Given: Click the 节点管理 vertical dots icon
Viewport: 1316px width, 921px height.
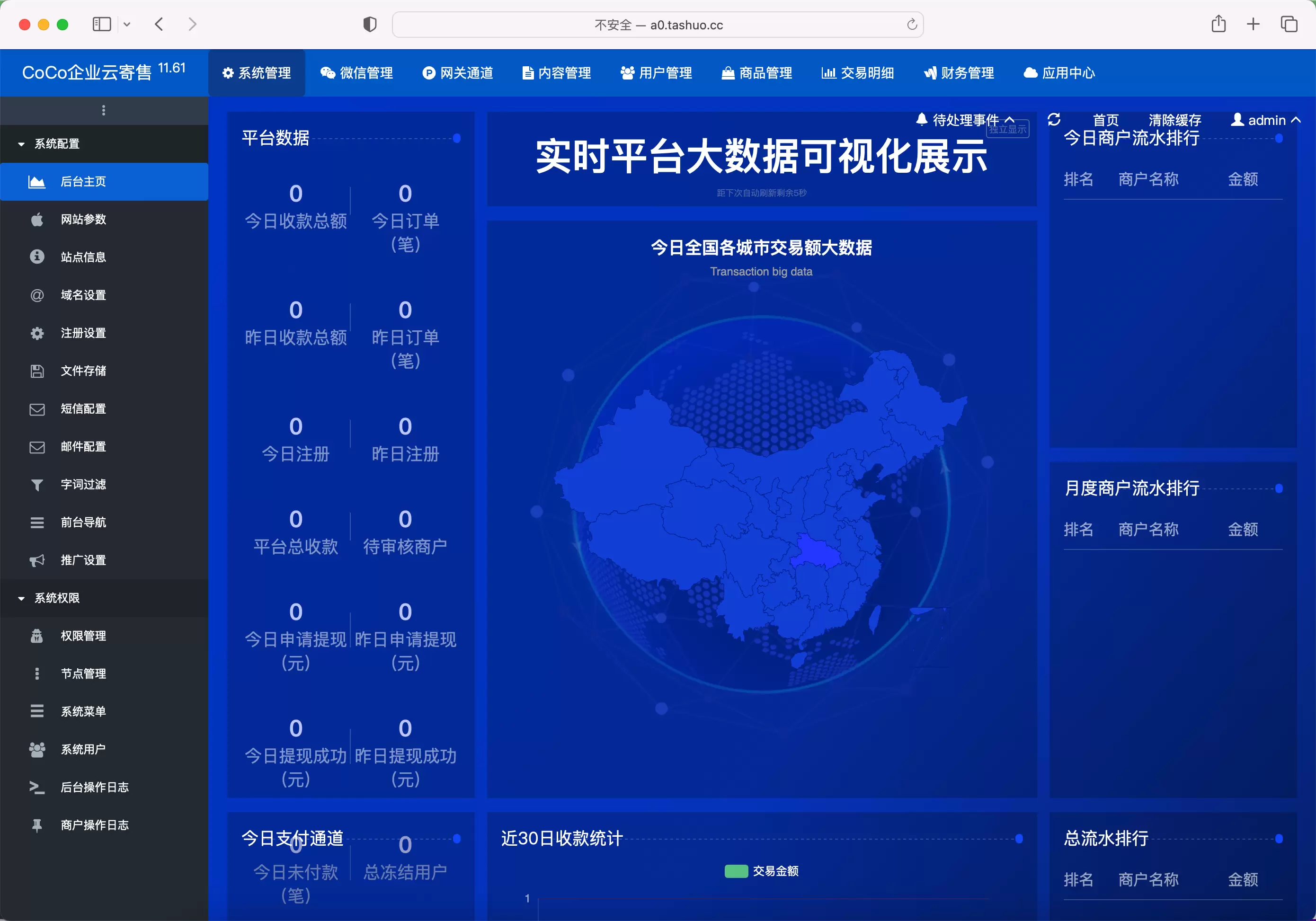Looking at the screenshot, I should 36,673.
